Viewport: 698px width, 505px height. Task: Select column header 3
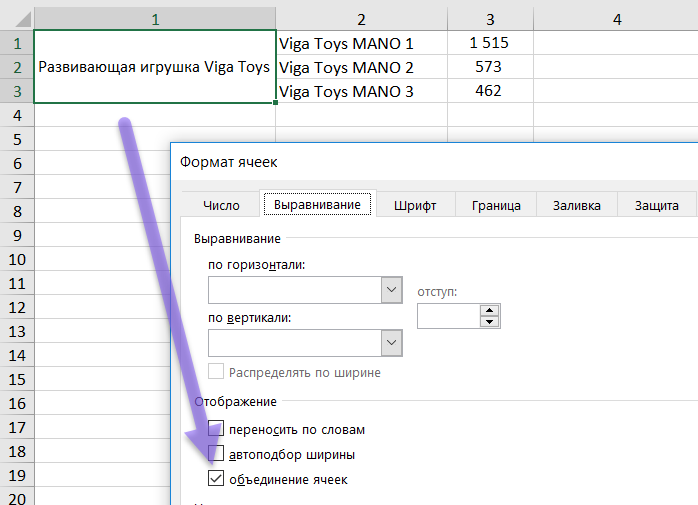489,19
